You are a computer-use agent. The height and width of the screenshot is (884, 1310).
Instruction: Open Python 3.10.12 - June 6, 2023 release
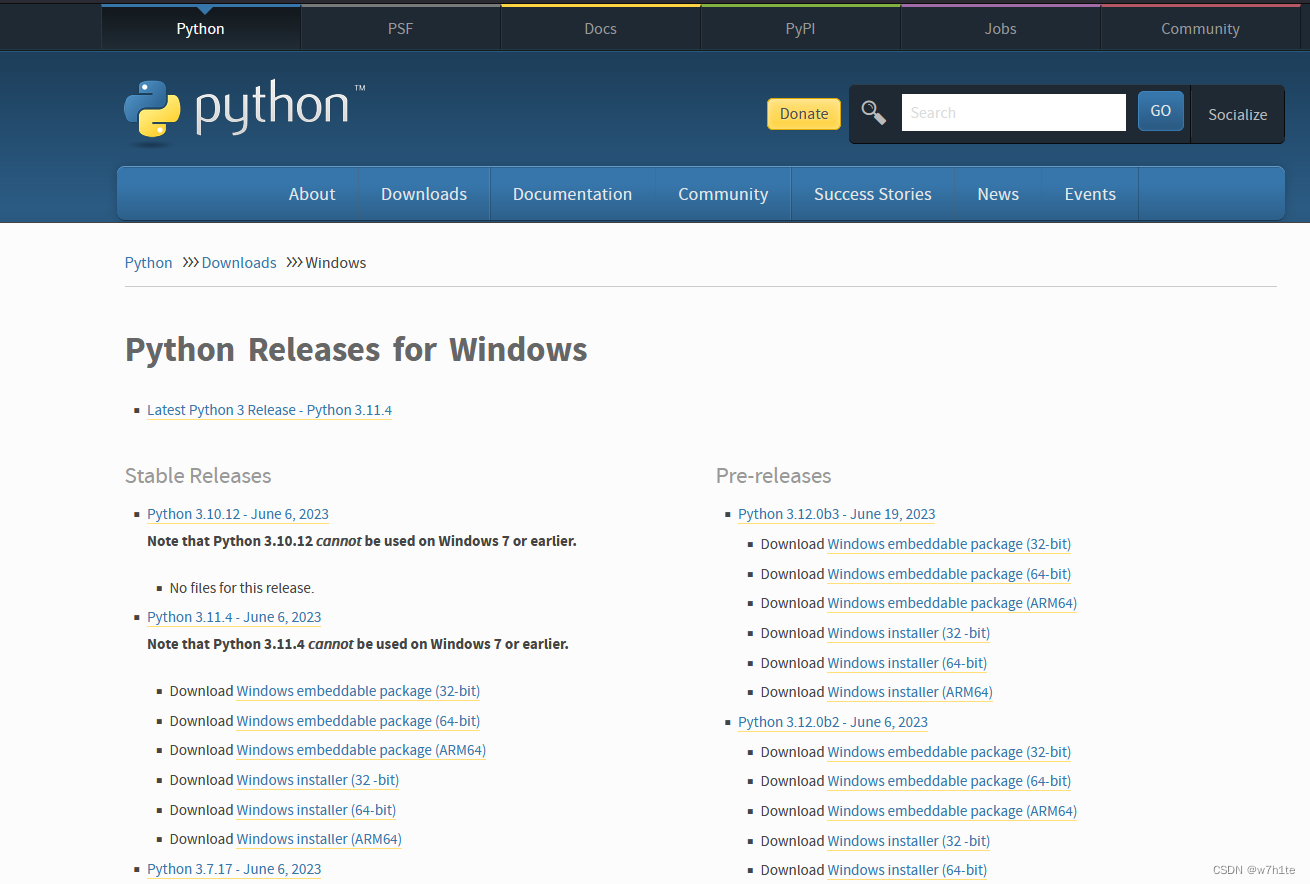pos(238,514)
